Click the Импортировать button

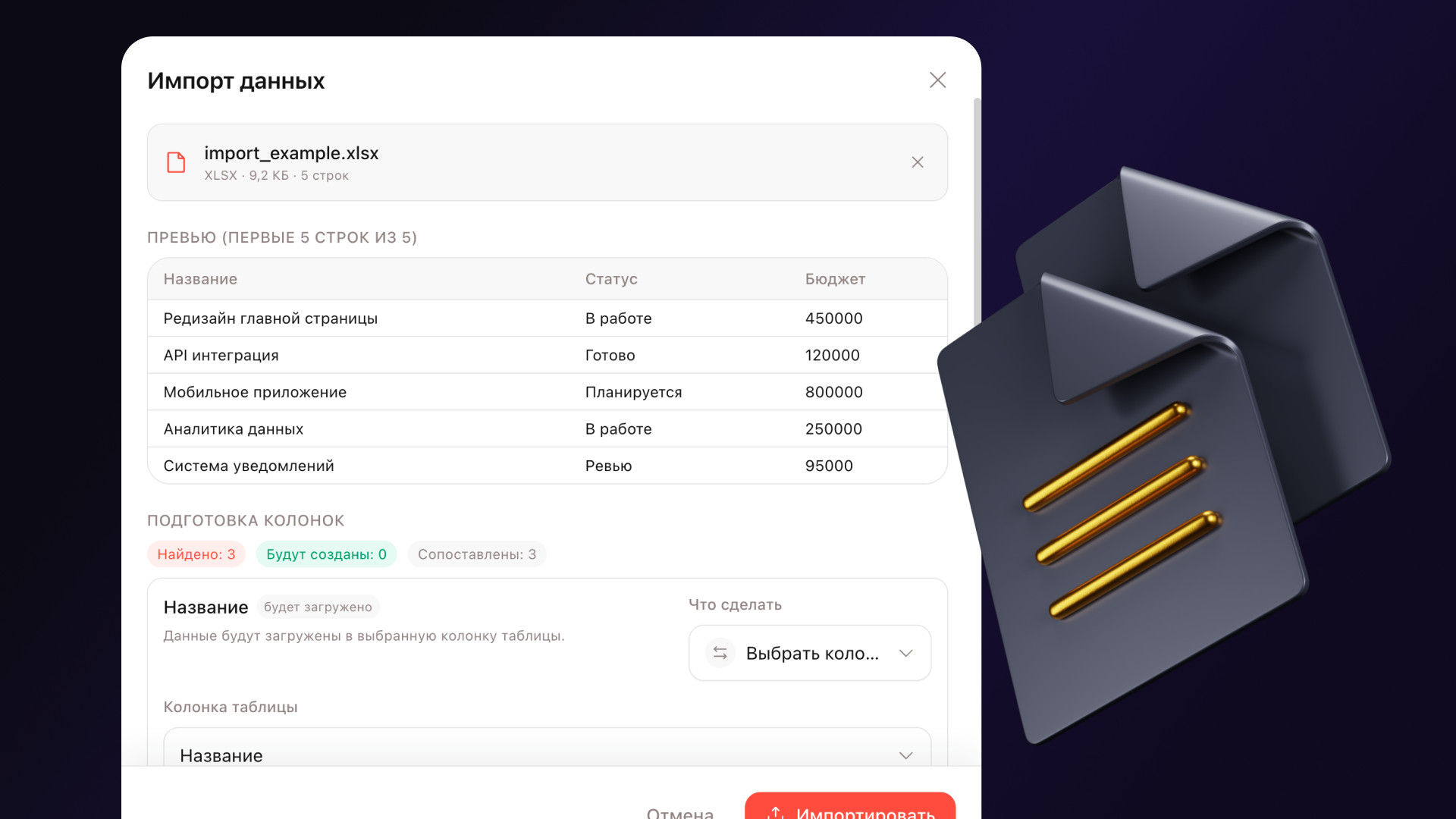(x=850, y=806)
